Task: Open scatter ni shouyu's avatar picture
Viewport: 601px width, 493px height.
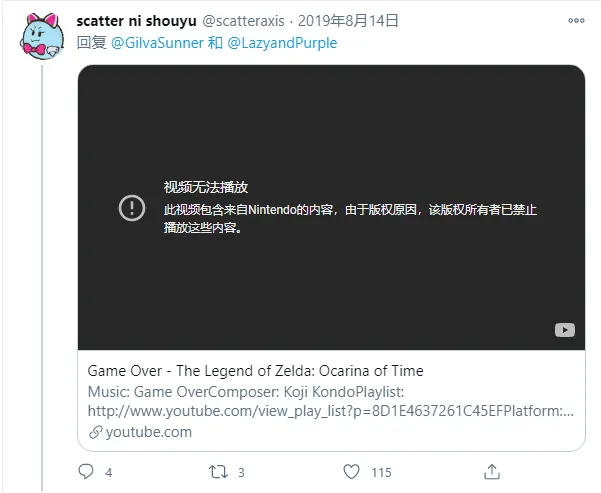Action: click(x=42, y=36)
